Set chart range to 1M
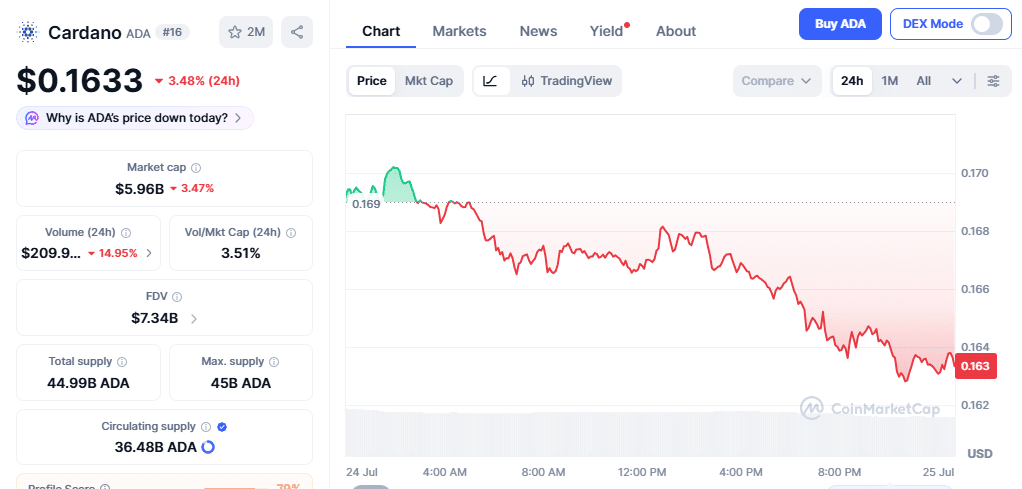This screenshot has height=489, width=1022. pyautogui.click(x=890, y=81)
